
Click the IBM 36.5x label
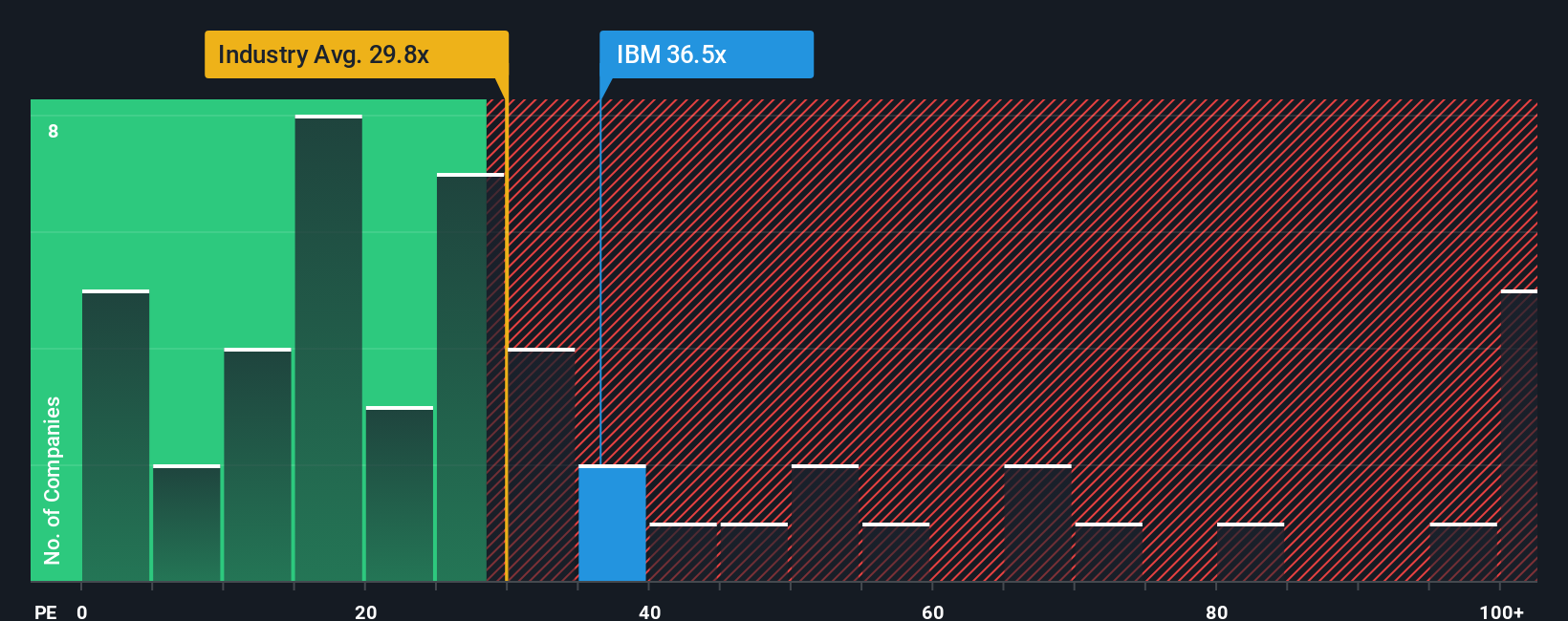pyautogui.click(x=706, y=54)
